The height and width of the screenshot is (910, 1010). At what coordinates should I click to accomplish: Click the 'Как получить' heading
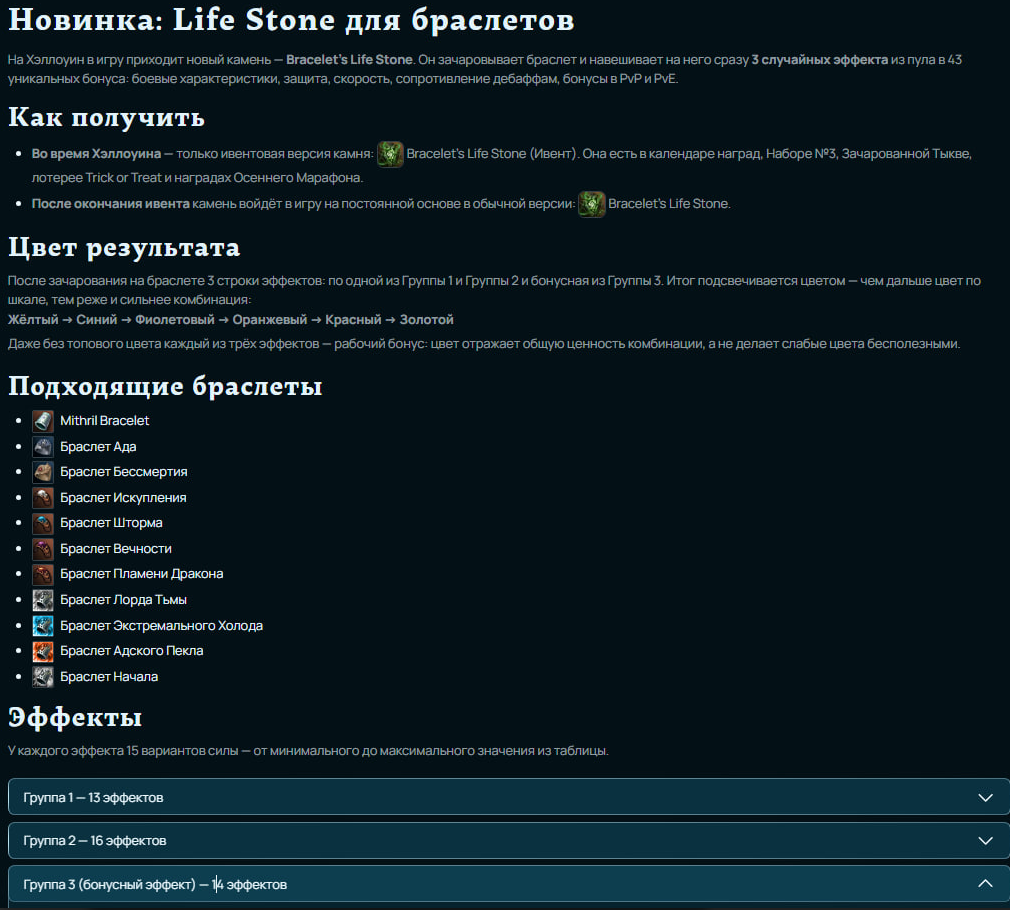106,117
